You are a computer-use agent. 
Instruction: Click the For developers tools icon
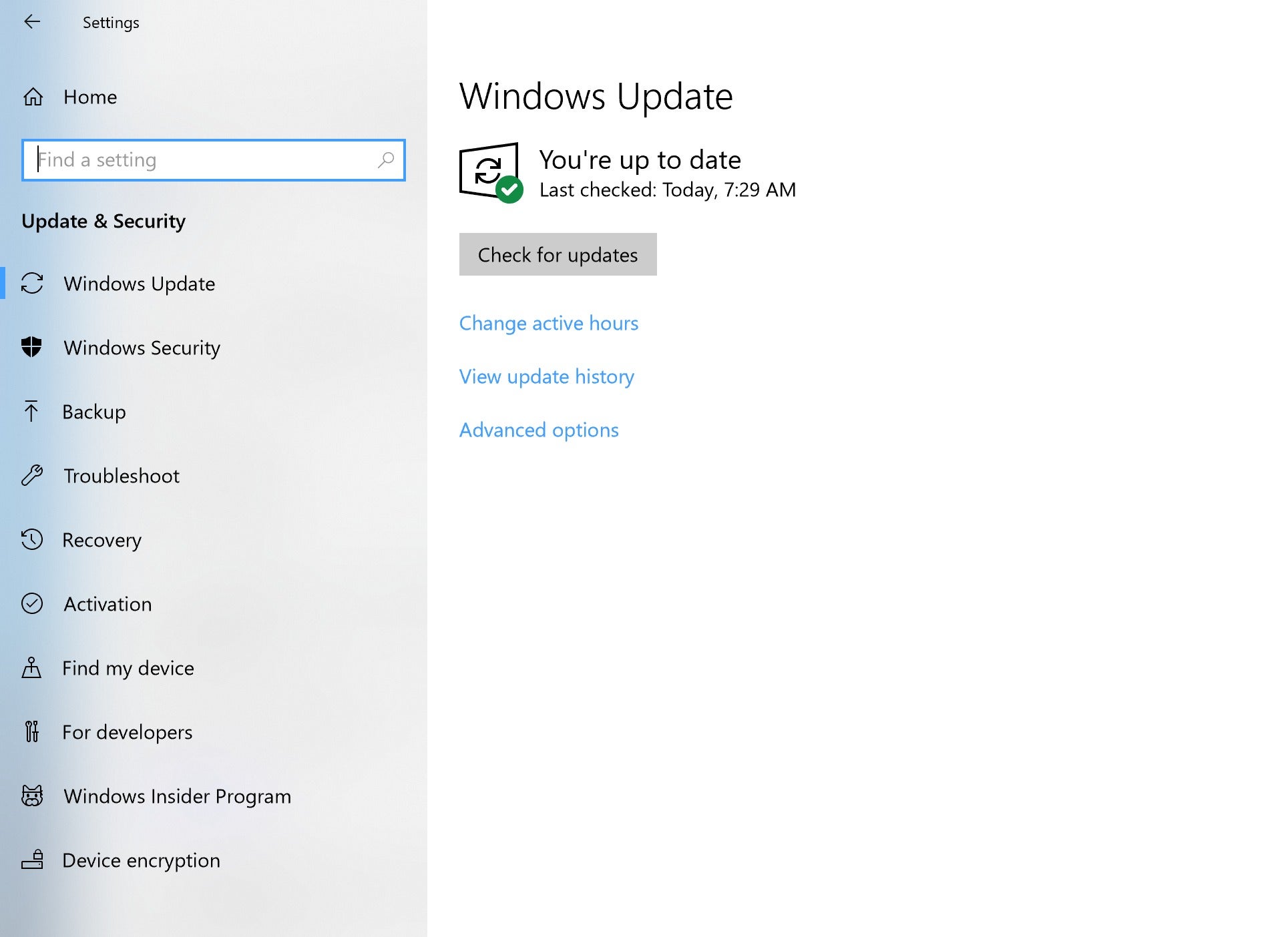tap(32, 731)
